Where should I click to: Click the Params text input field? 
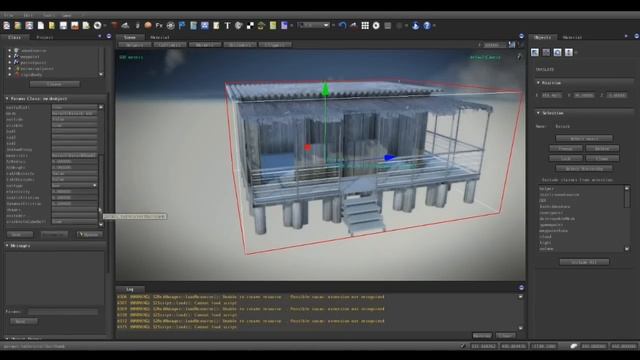pyautogui.click(x=63, y=312)
